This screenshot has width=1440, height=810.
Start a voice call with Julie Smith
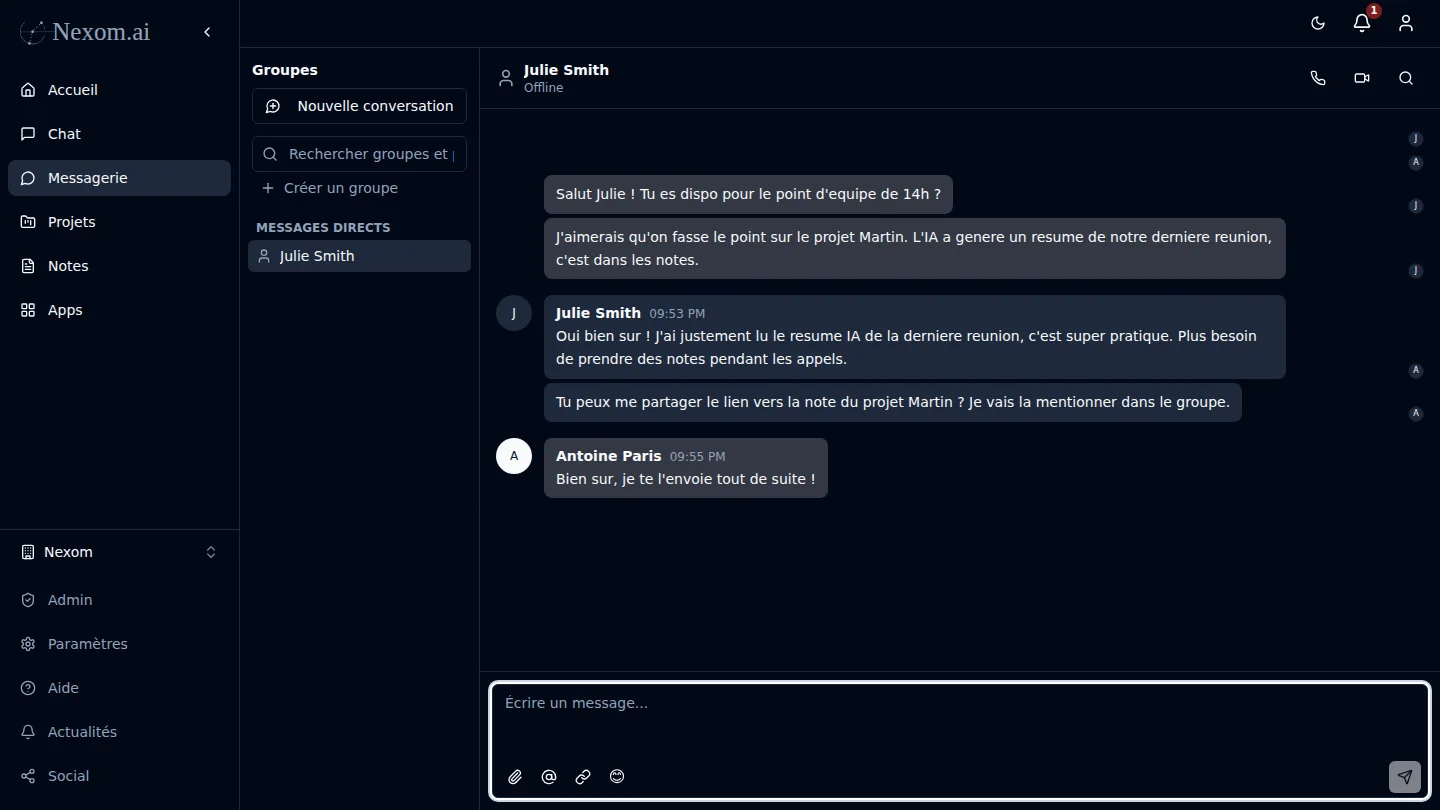point(1317,78)
